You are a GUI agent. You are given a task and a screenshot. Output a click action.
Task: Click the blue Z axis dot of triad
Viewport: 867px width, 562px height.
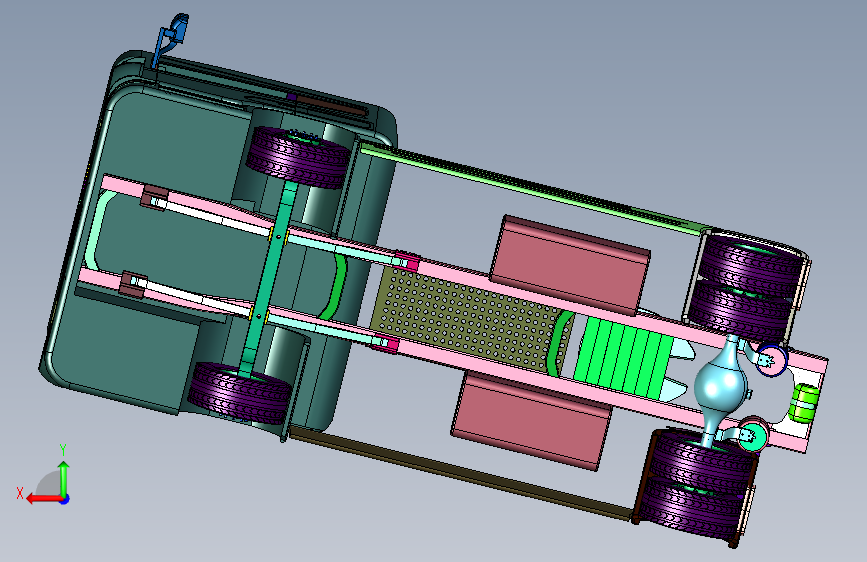coord(65,499)
